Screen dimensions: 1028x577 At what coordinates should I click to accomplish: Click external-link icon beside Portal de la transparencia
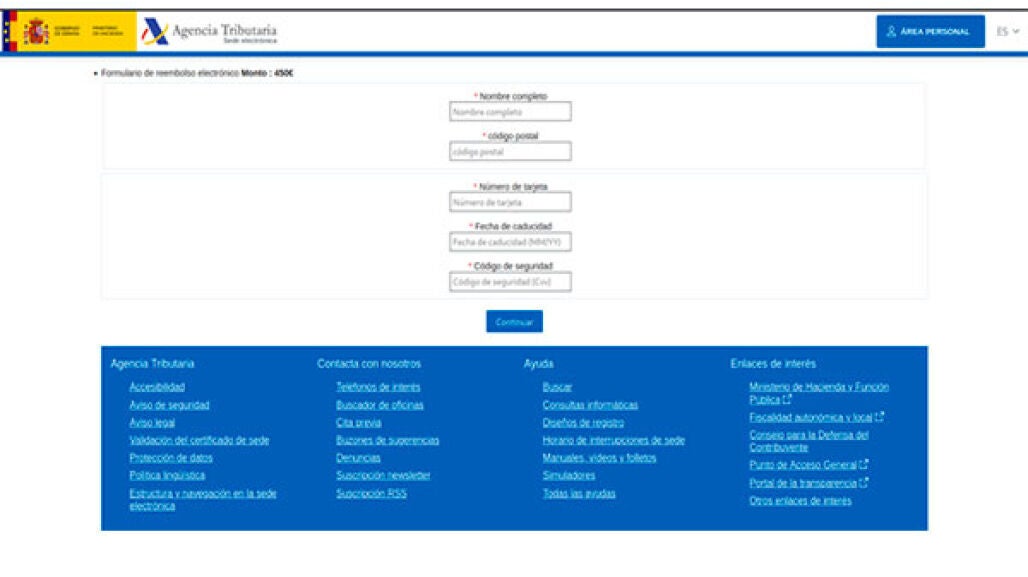[x=864, y=482]
